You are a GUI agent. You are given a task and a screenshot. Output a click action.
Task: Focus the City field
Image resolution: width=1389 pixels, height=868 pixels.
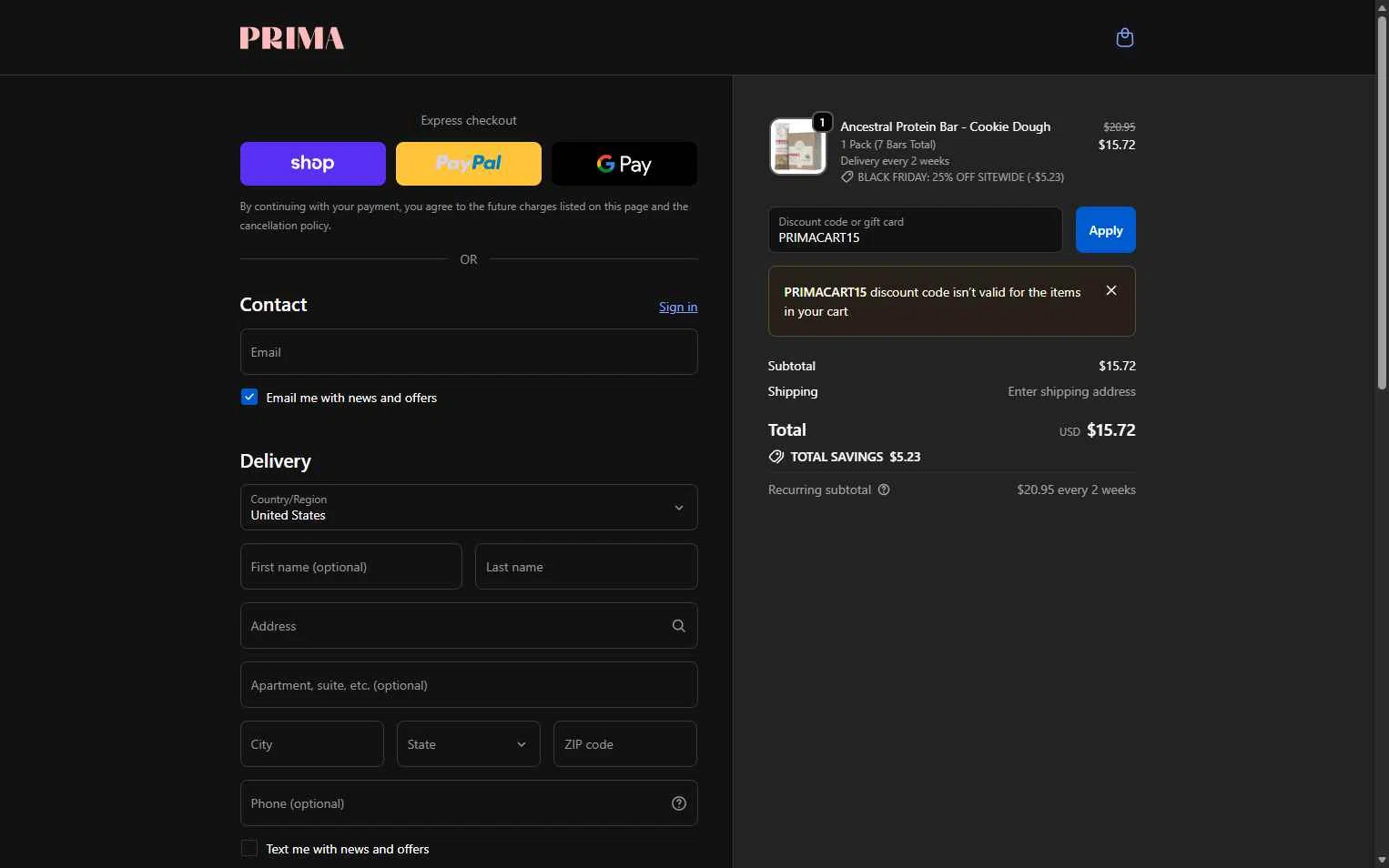pos(312,744)
